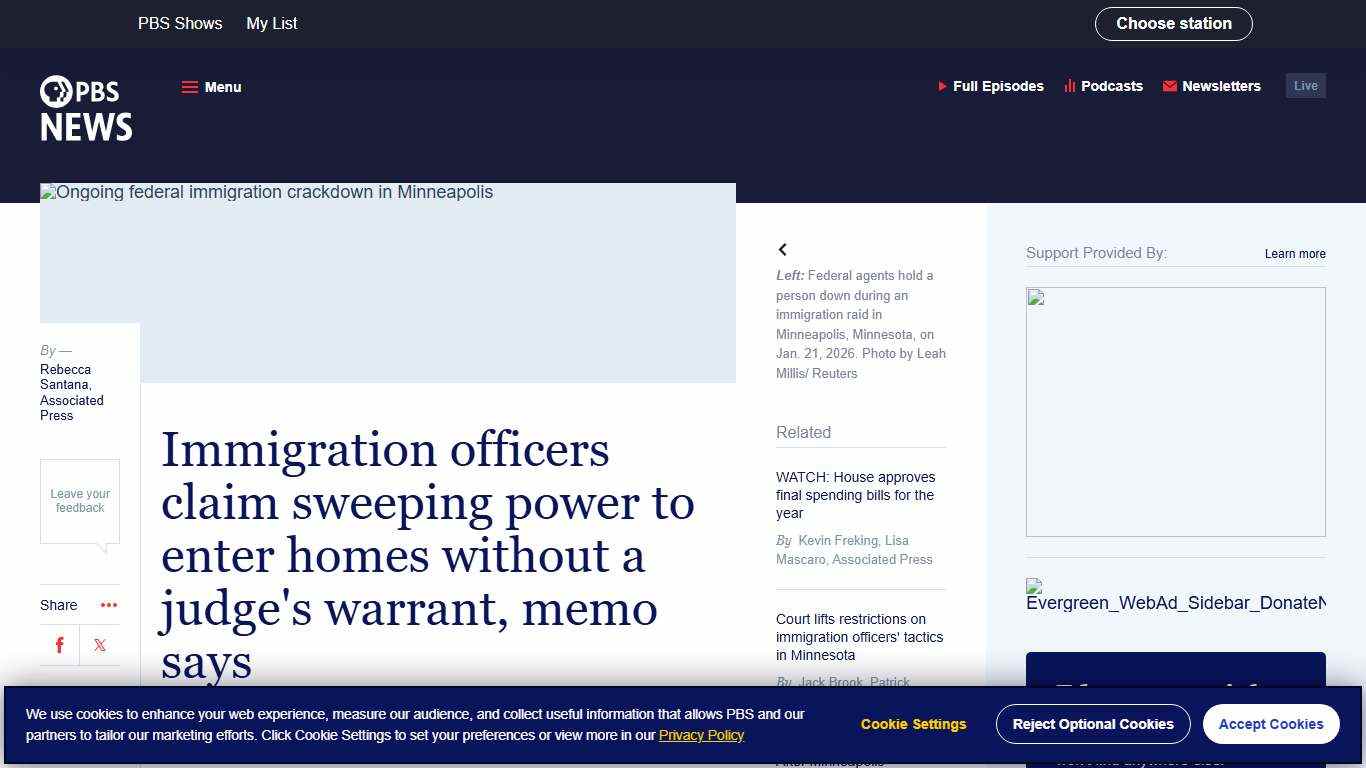This screenshot has width=1366, height=768.
Task: Open the Privacy Policy link
Action: 701,735
